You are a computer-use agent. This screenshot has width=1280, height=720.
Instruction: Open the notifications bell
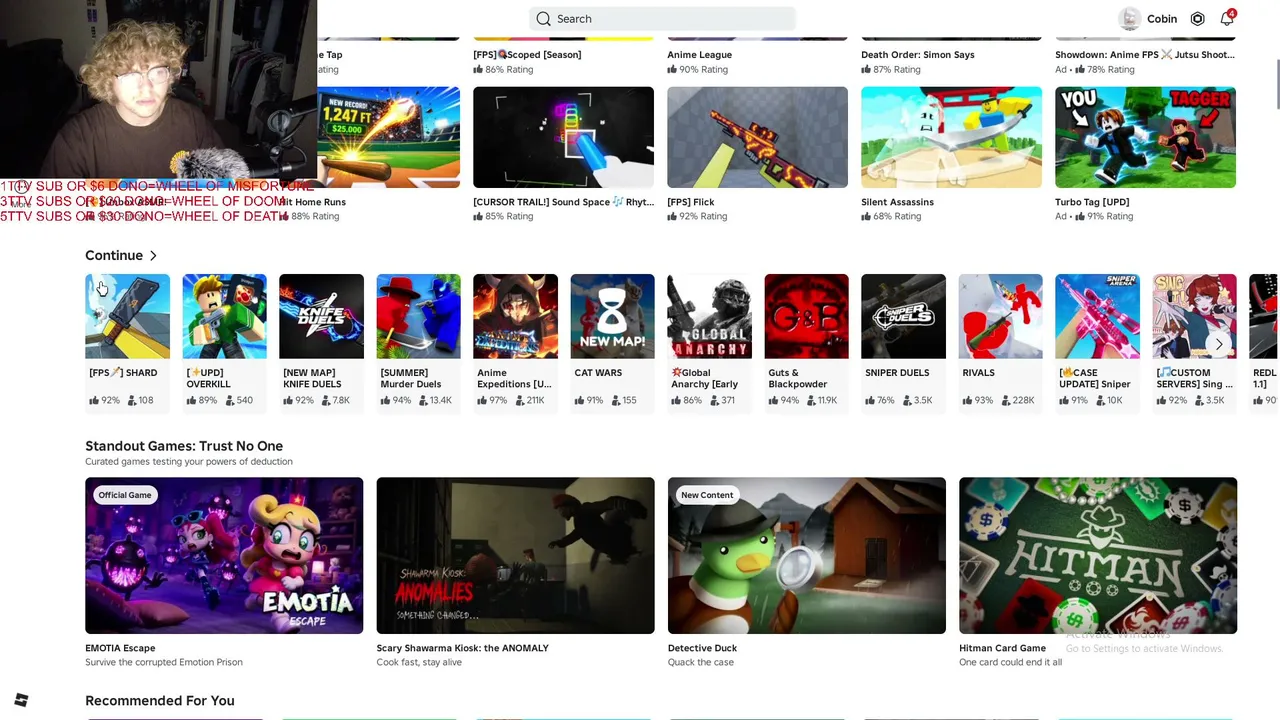[1227, 19]
